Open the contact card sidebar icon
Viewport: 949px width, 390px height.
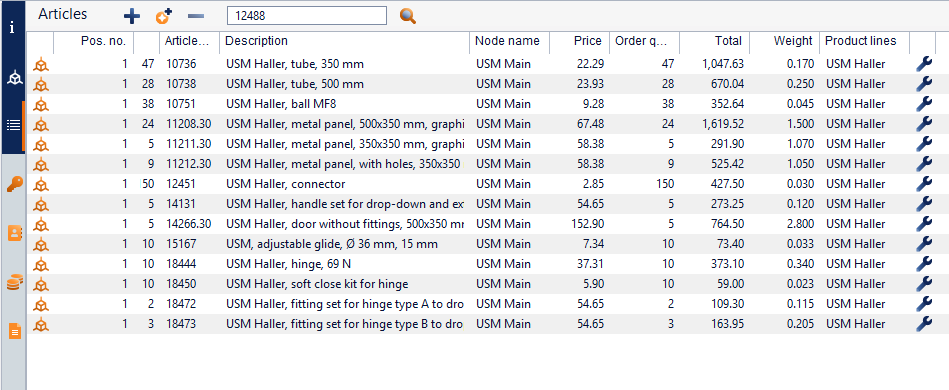[15, 233]
